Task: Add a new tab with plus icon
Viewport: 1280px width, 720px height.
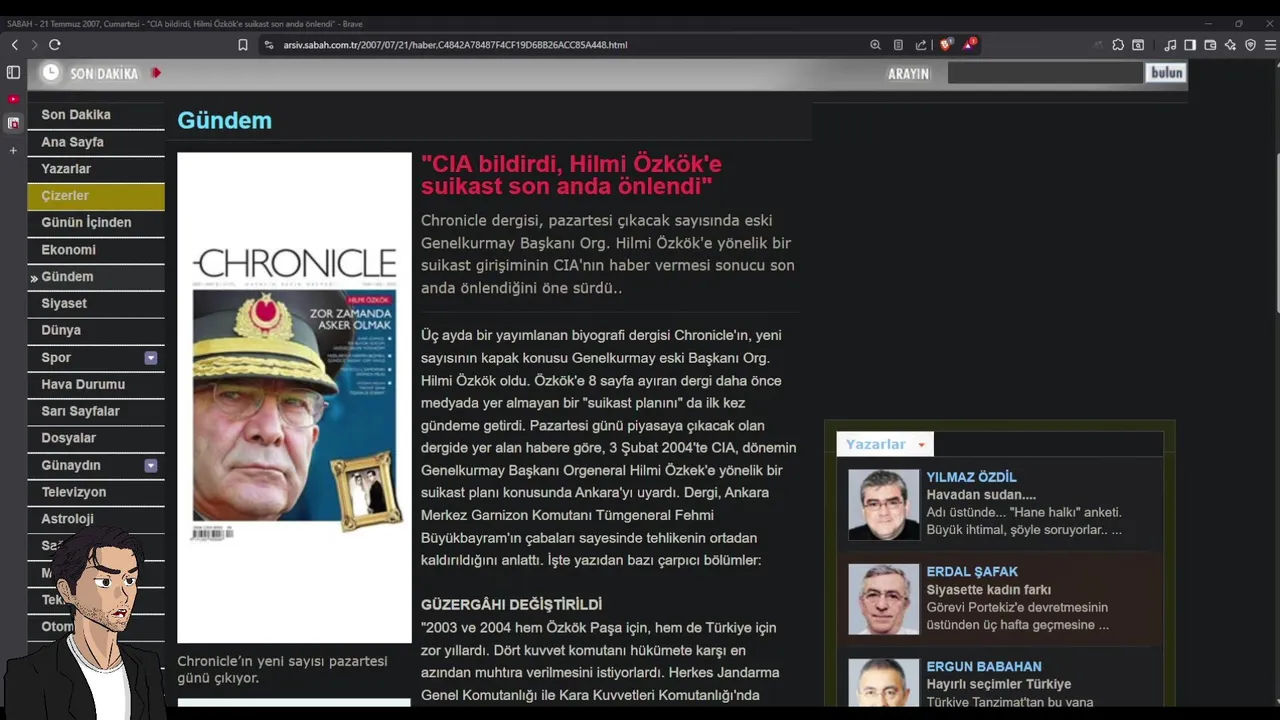Action: pyautogui.click(x=13, y=151)
